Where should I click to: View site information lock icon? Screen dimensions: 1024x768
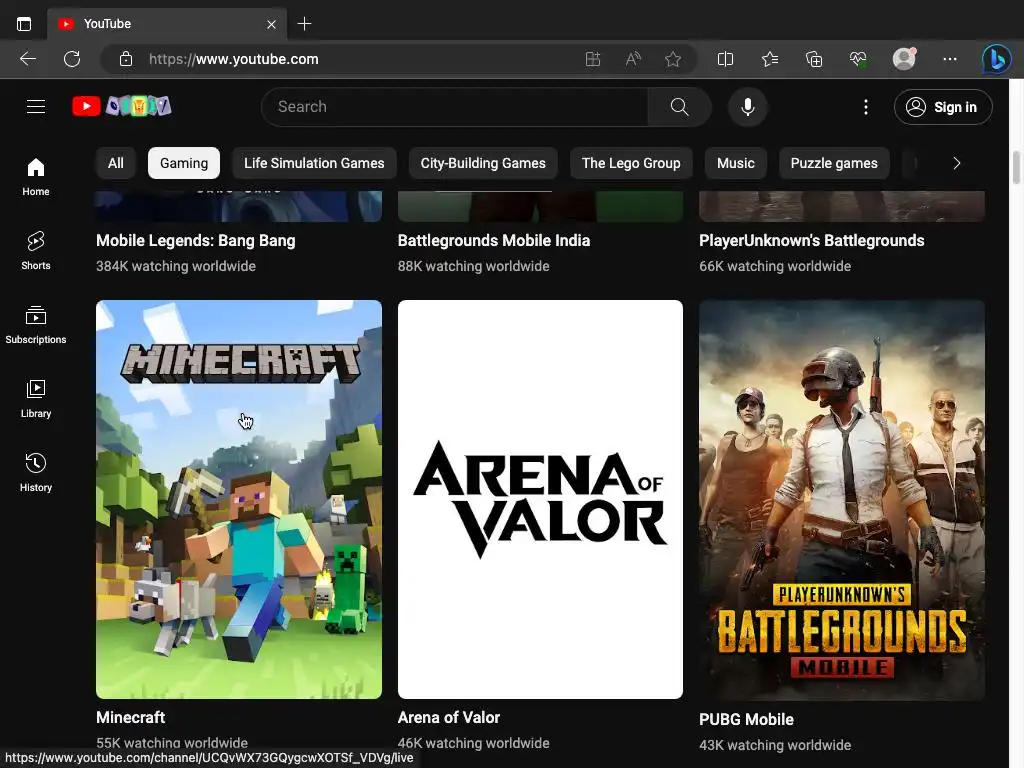126,59
